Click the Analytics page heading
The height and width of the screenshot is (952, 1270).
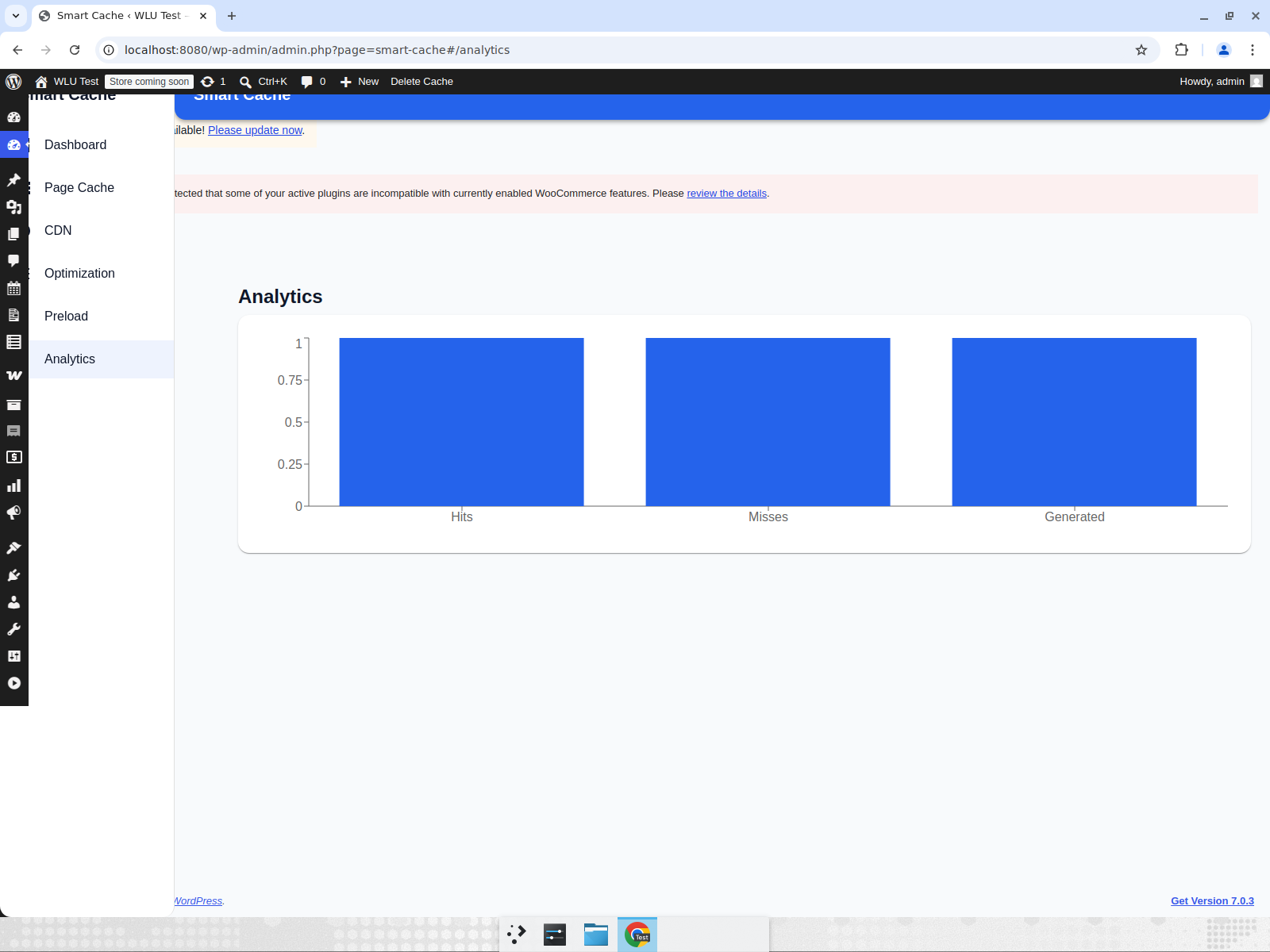[x=280, y=297]
